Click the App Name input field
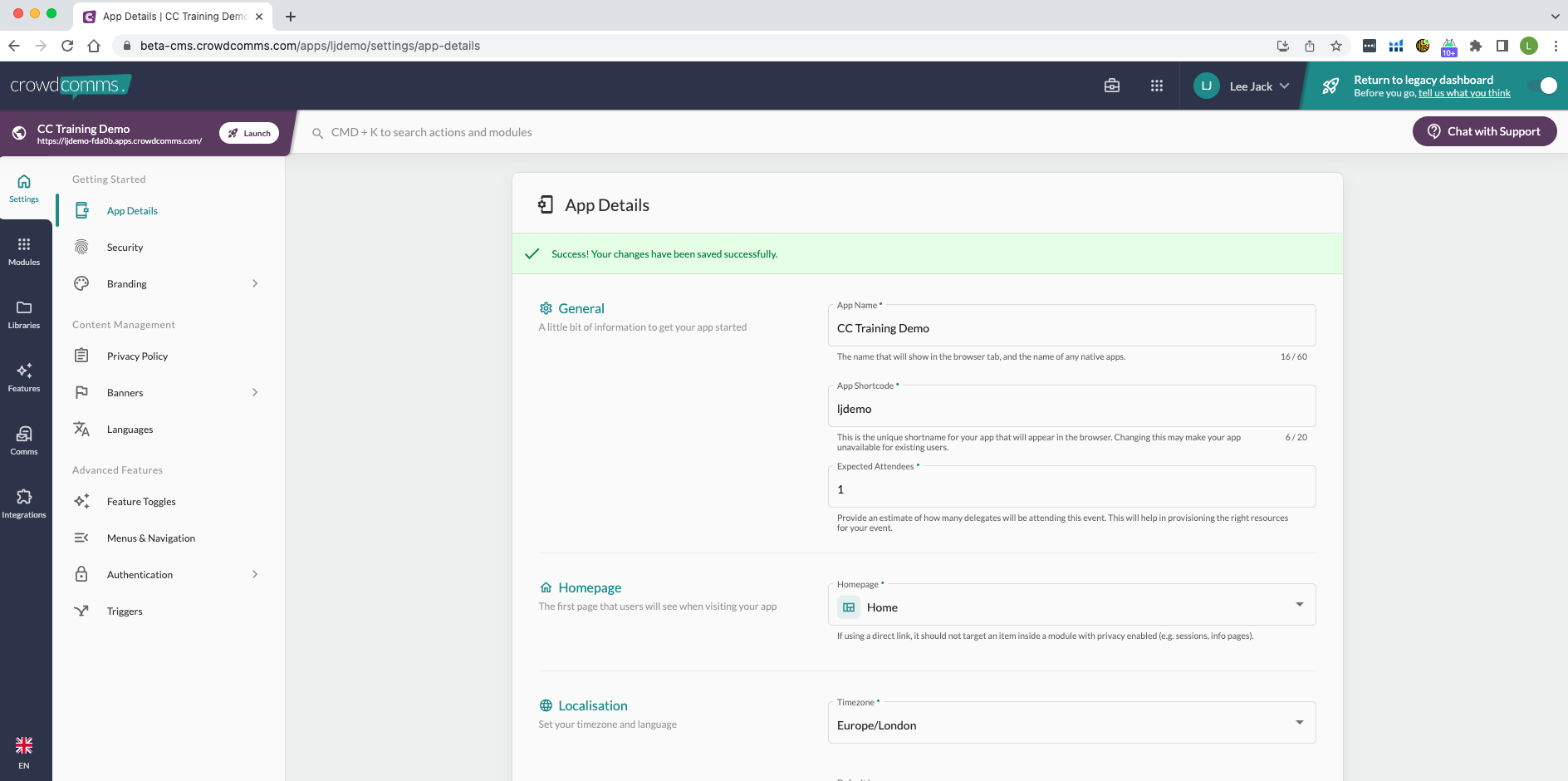This screenshot has width=1568, height=781. pos(1071,328)
